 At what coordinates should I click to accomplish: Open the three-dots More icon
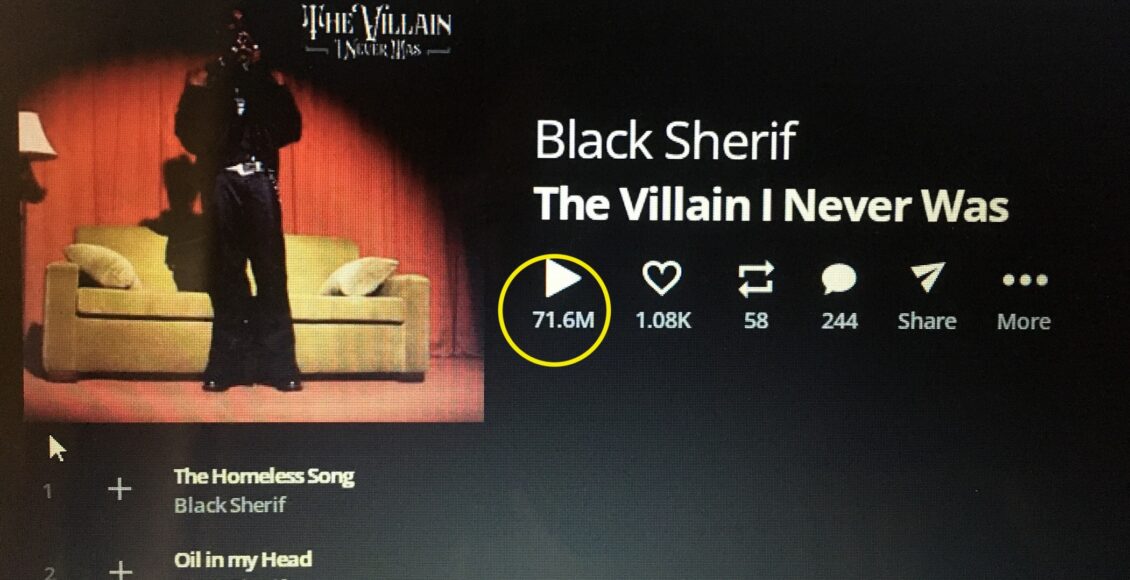click(1025, 280)
